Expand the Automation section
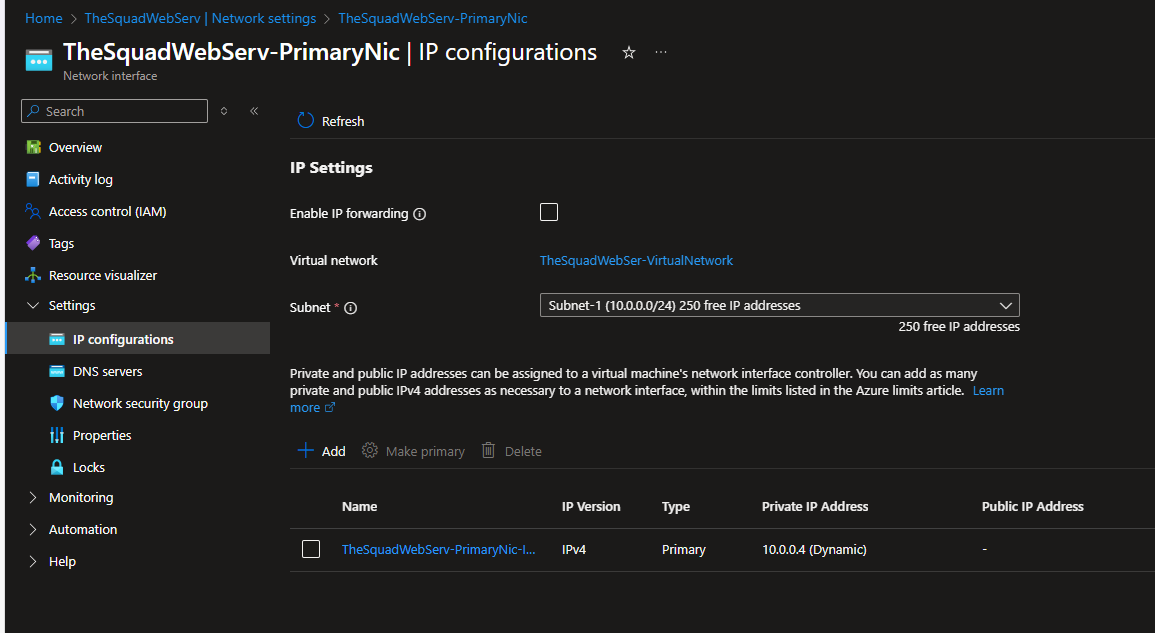 [32, 529]
